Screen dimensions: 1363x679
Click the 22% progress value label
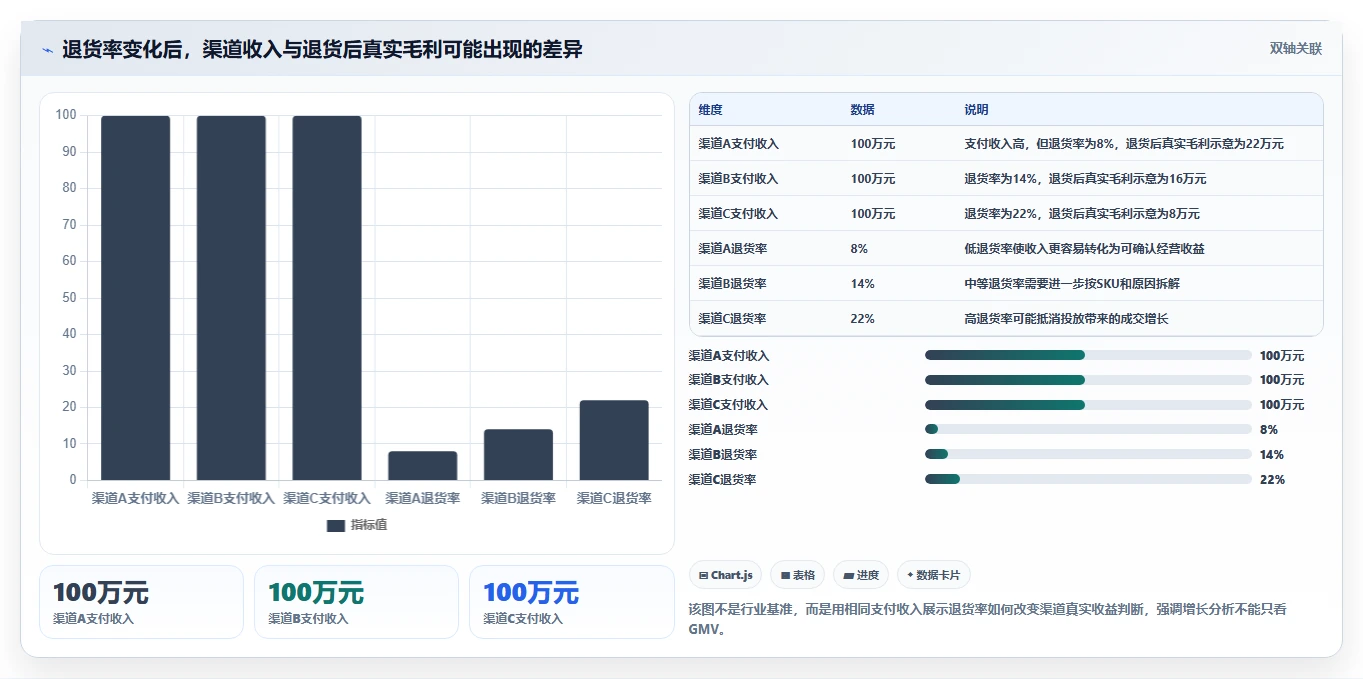click(1272, 480)
